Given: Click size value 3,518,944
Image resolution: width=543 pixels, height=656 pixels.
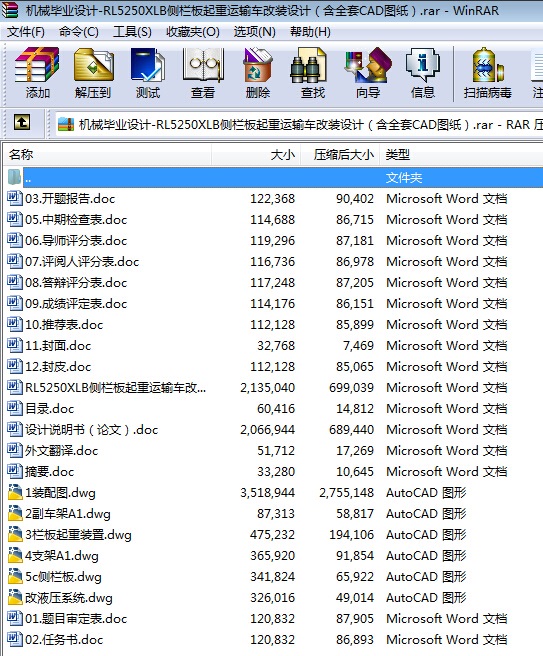Looking at the screenshot, I should (x=267, y=493).
